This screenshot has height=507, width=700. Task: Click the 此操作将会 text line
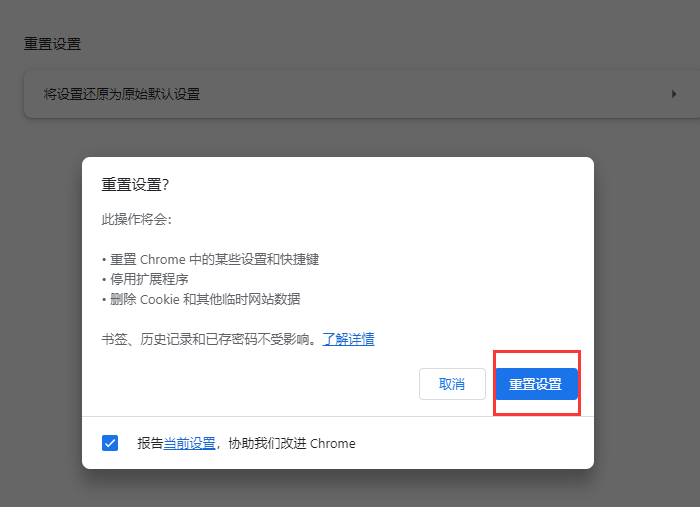129,219
